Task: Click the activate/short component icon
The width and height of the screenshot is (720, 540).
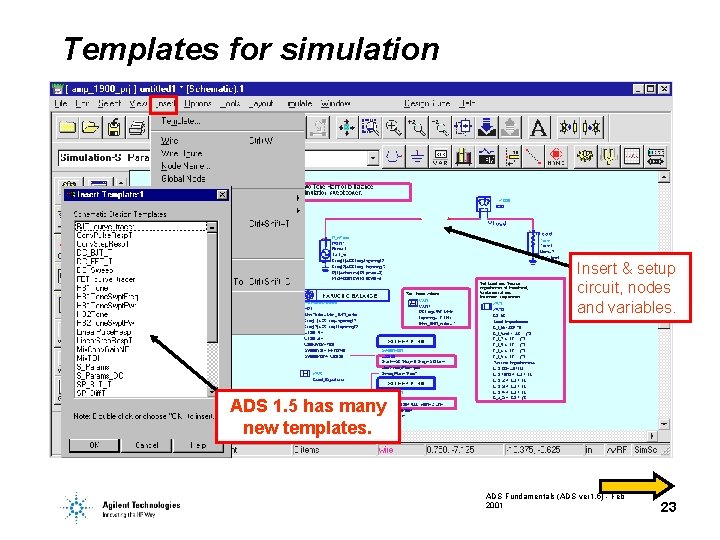Action: [x=591, y=127]
